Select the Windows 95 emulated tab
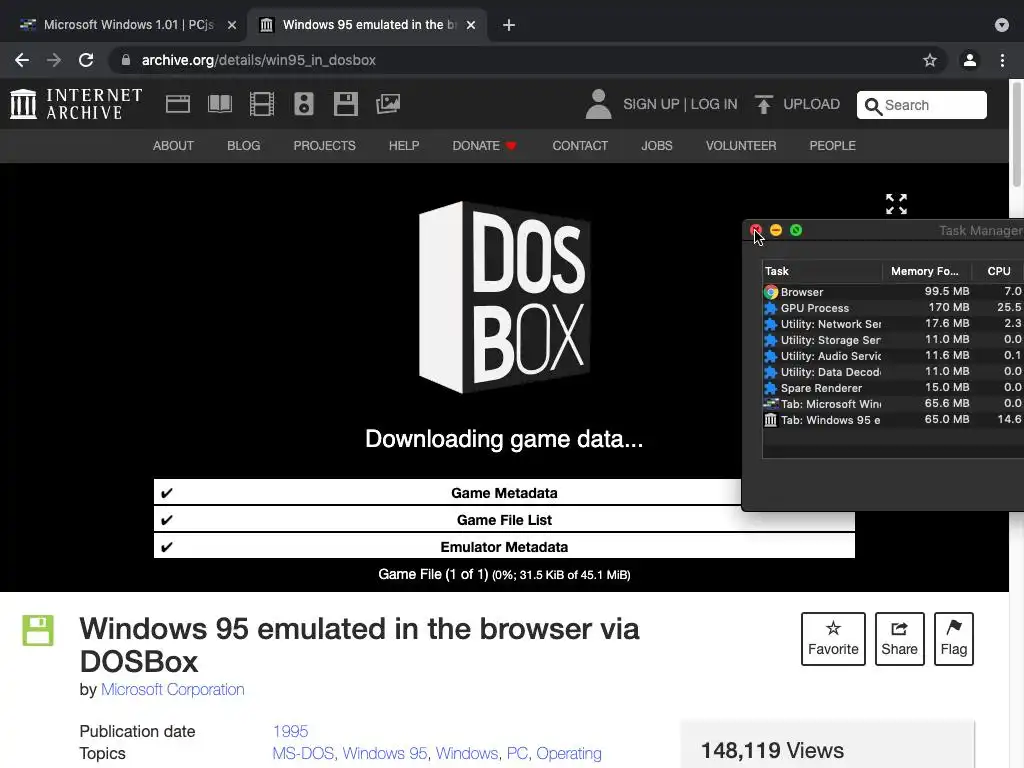Image resolution: width=1024 pixels, height=768 pixels. coord(368,25)
